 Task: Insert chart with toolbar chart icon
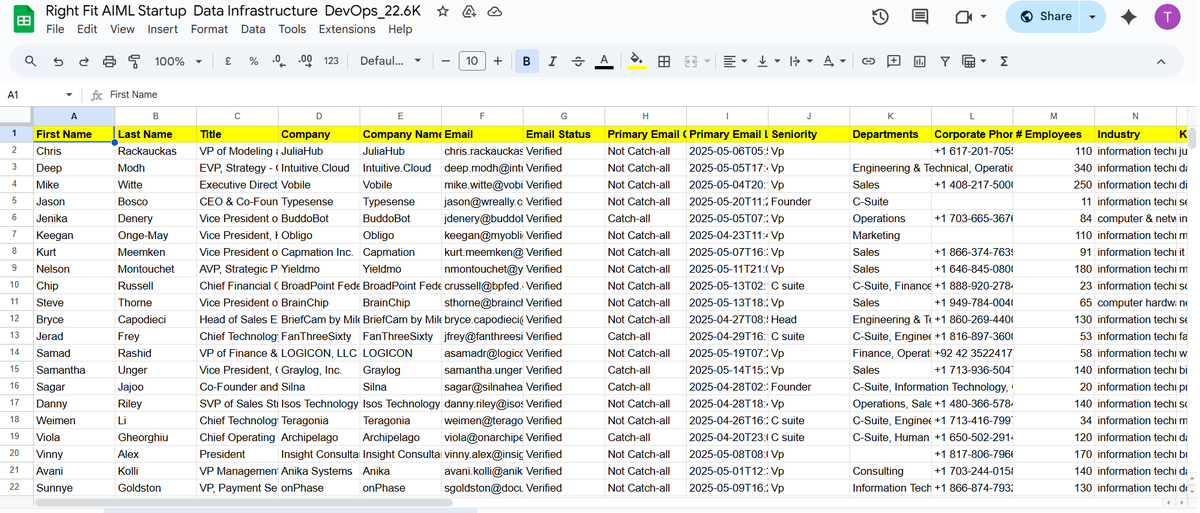[x=919, y=61]
